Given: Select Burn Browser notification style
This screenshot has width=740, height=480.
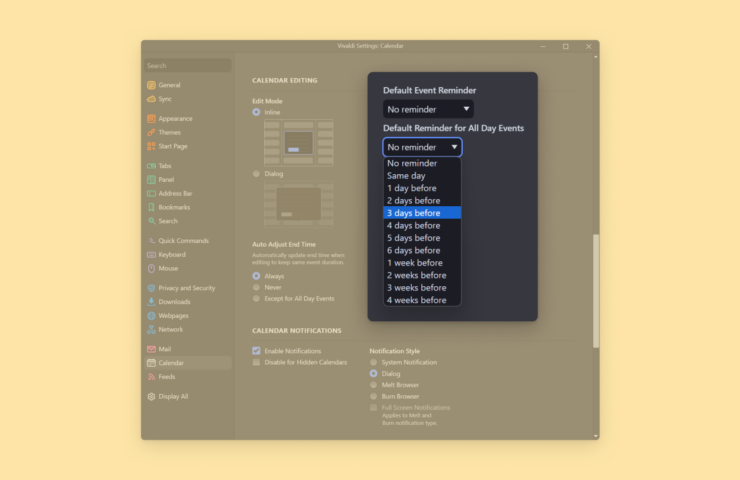Looking at the screenshot, I should tap(373, 396).
